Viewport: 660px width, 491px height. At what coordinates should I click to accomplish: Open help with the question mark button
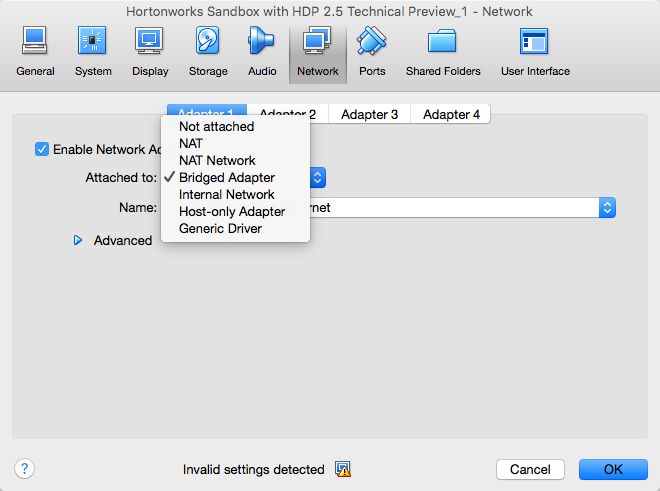(x=24, y=468)
